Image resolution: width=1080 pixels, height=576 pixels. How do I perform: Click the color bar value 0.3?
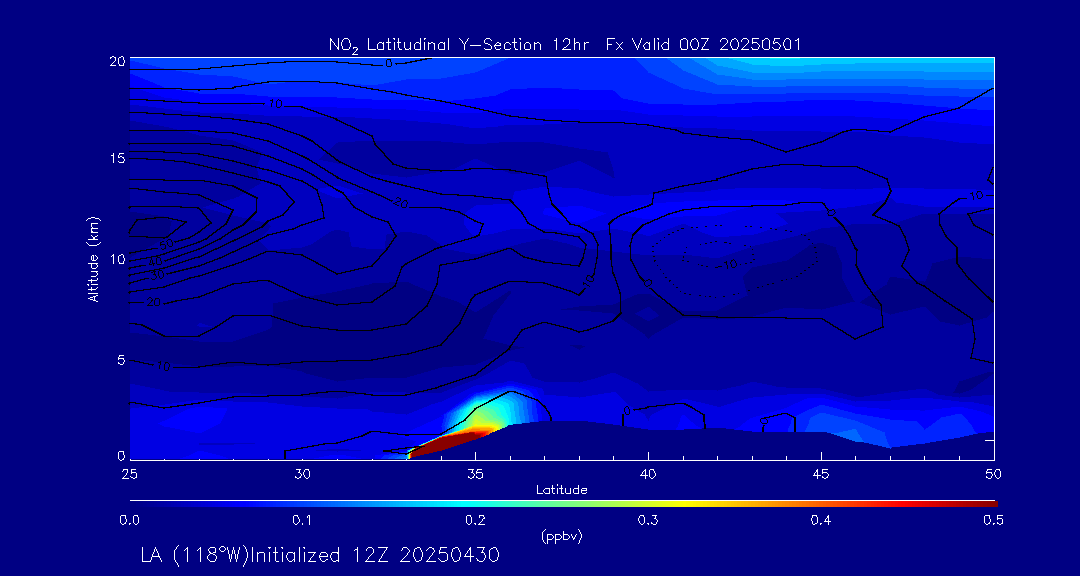click(648, 522)
